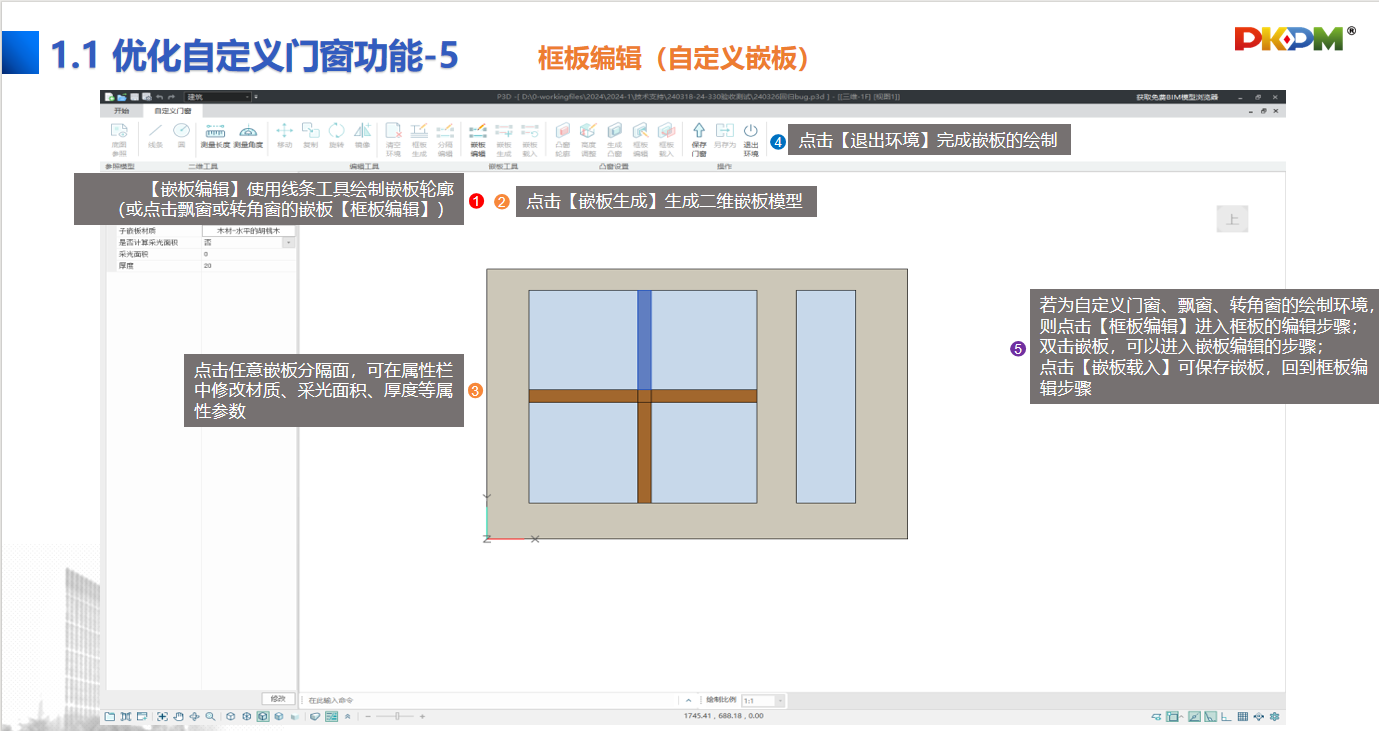The width and height of the screenshot is (1379, 731).
Task: Select the 自定义门窗 ribbon tab
Action: tap(172, 110)
